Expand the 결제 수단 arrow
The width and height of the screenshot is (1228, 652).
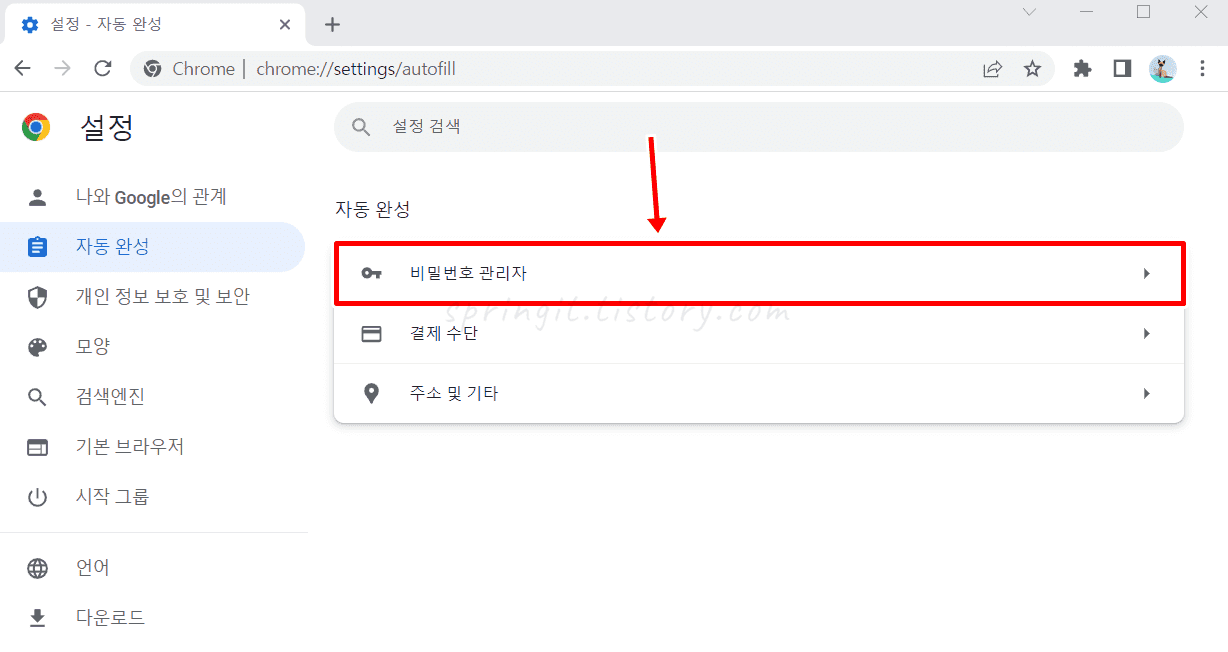1147,334
